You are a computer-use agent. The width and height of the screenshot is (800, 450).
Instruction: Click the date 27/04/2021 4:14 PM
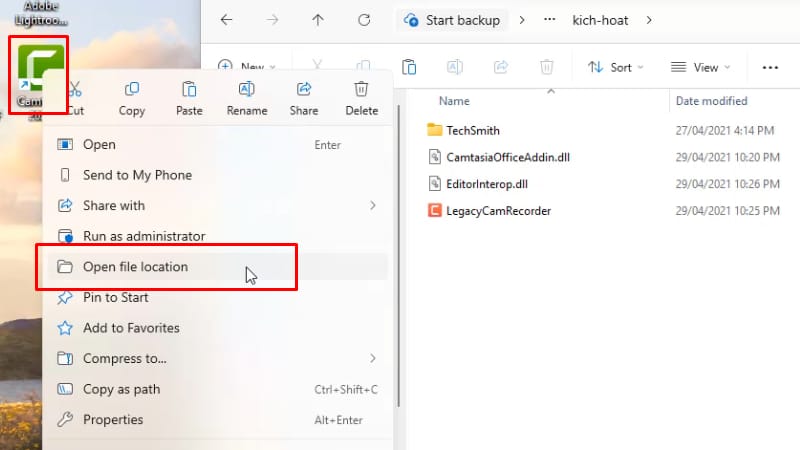coord(725,131)
